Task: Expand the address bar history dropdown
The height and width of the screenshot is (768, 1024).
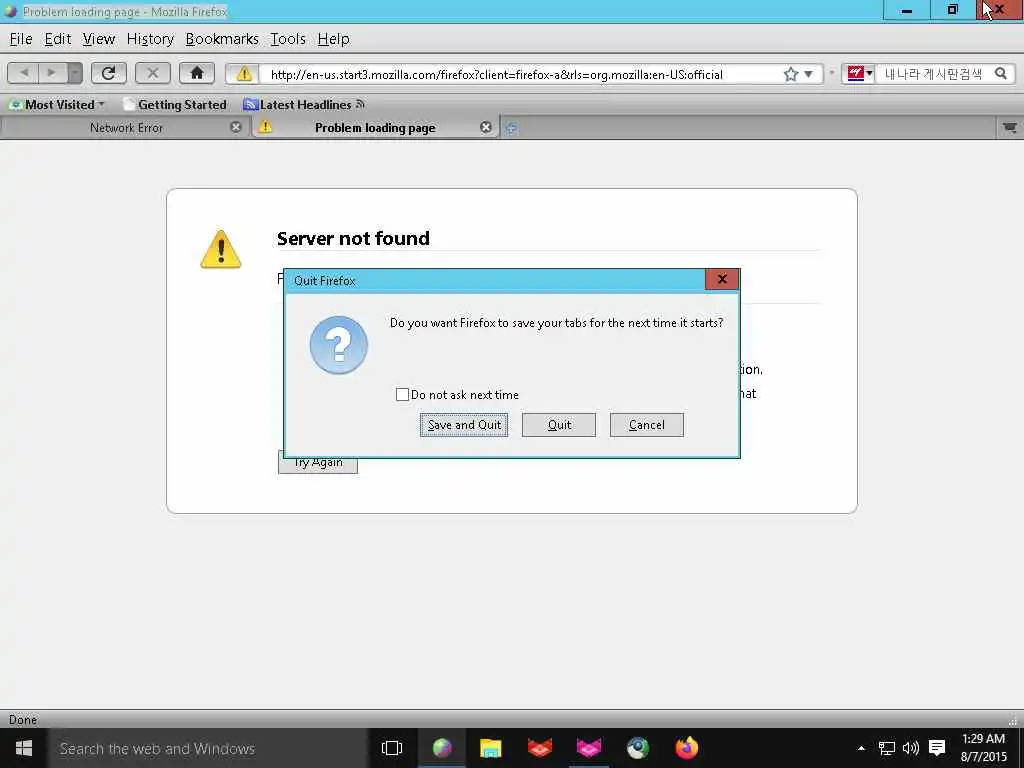Action: point(808,74)
